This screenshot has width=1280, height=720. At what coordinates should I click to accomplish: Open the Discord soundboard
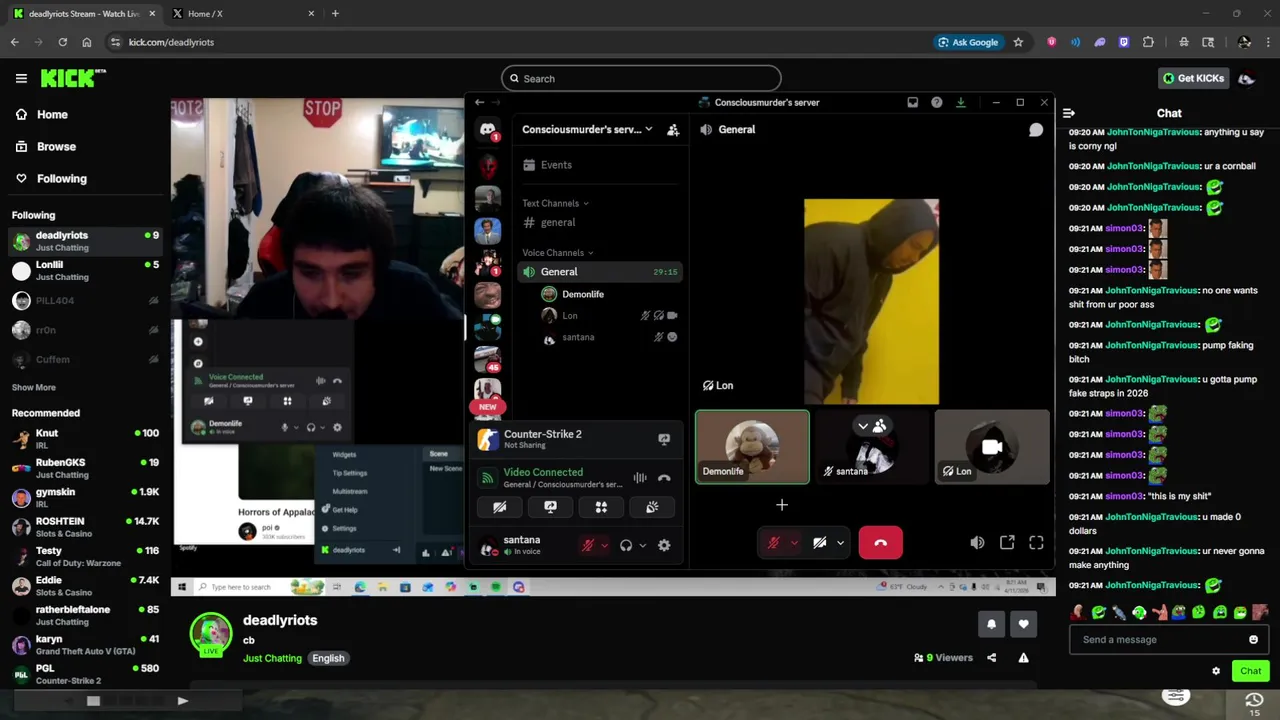pyautogui.click(x=652, y=507)
